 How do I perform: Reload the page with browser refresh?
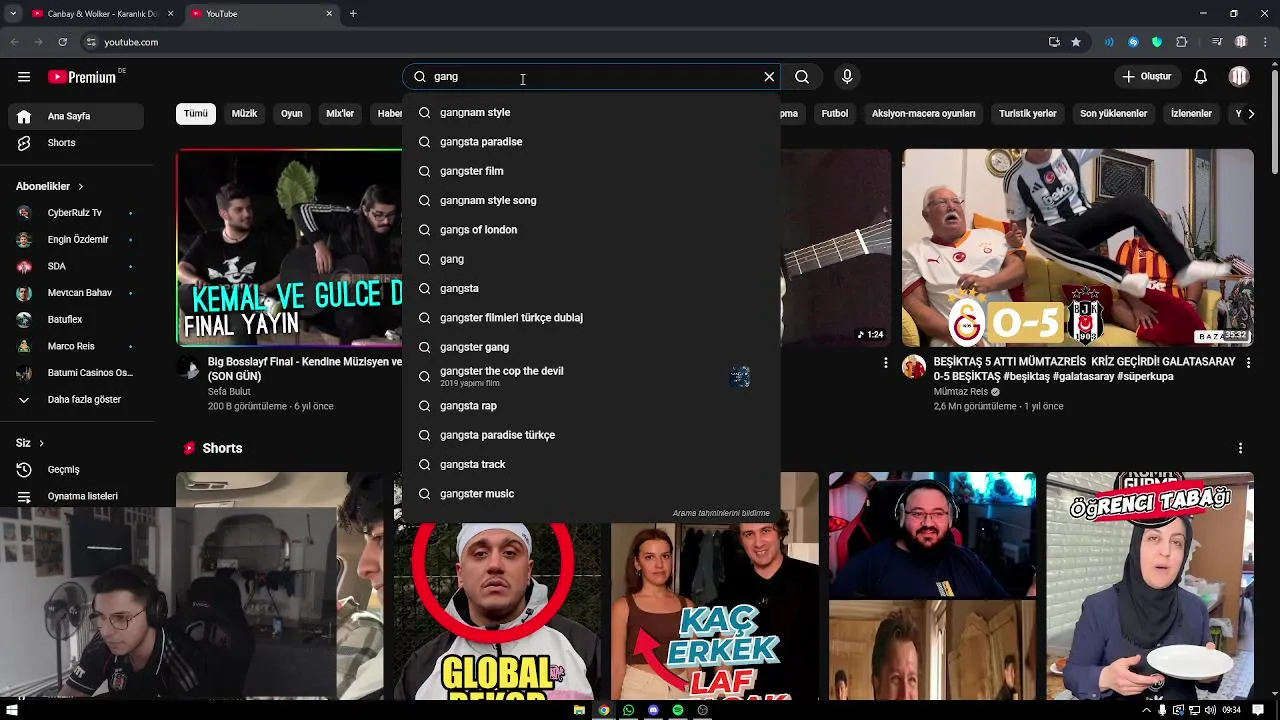62,42
